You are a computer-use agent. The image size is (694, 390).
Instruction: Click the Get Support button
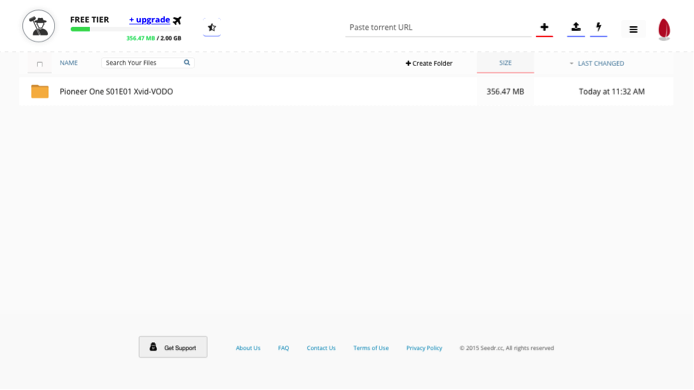173,347
